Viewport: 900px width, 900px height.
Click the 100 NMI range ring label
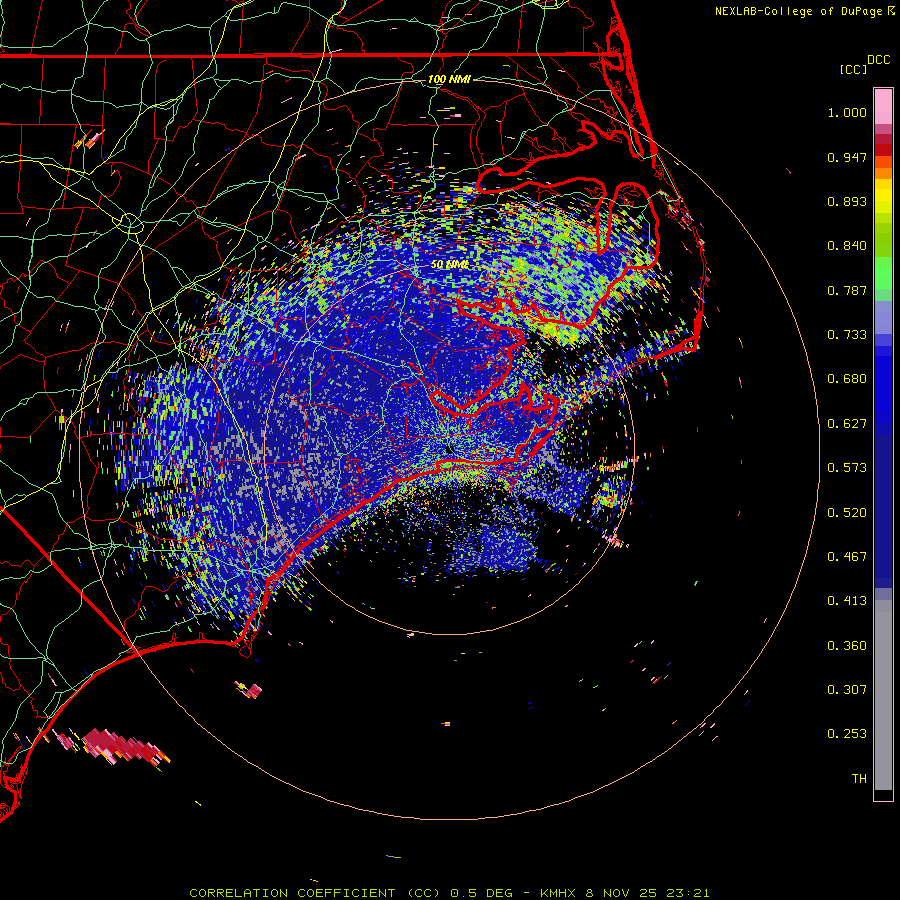click(449, 79)
